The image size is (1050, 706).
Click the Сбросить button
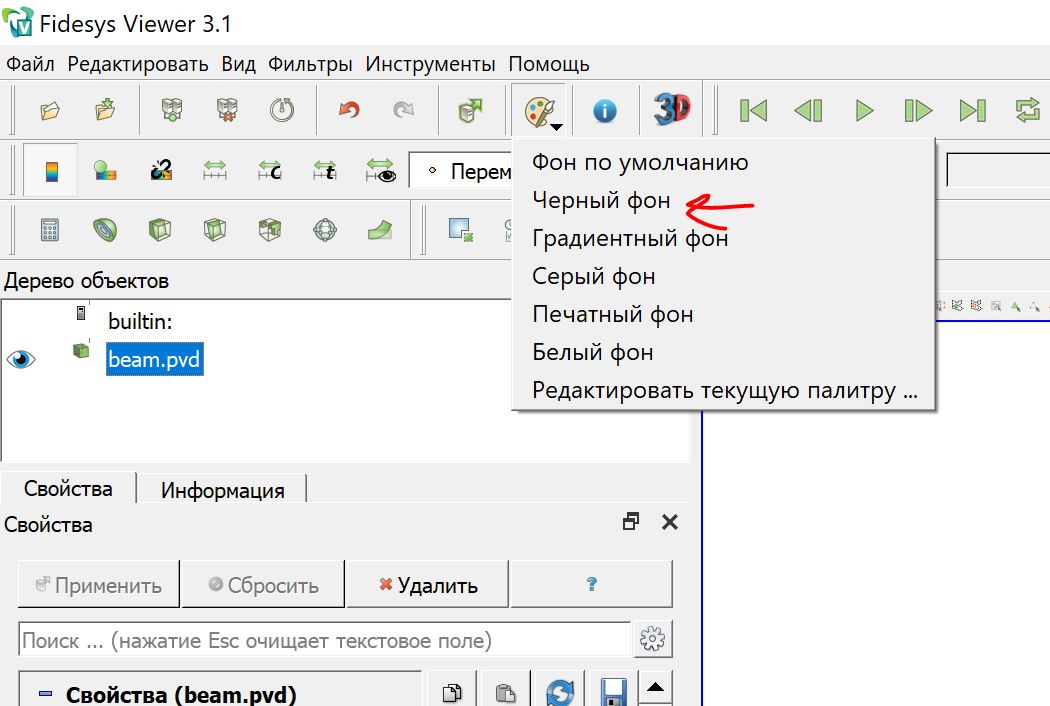click(x=263, y=585)
